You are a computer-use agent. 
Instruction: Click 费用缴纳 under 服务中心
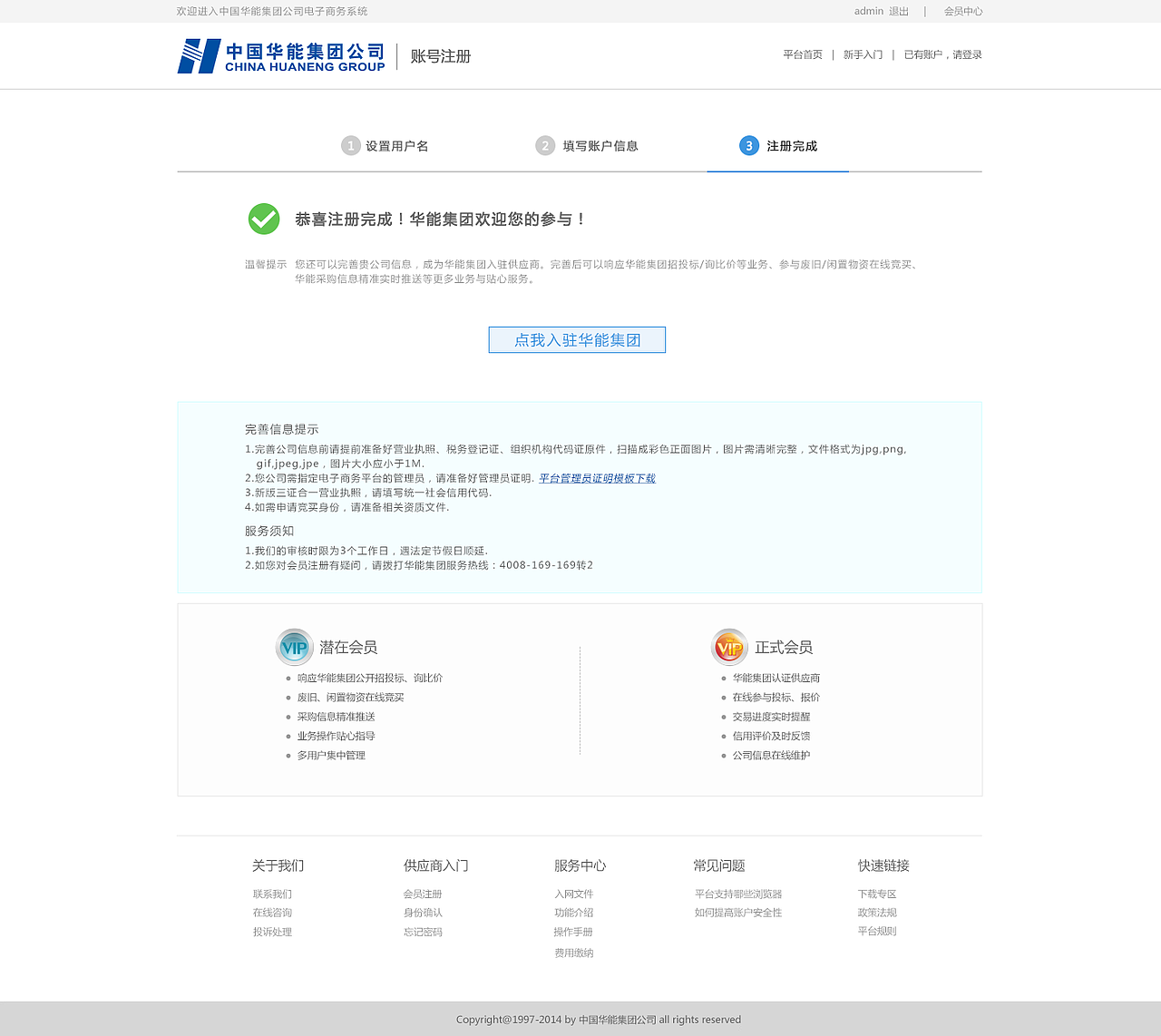(575, 952)
